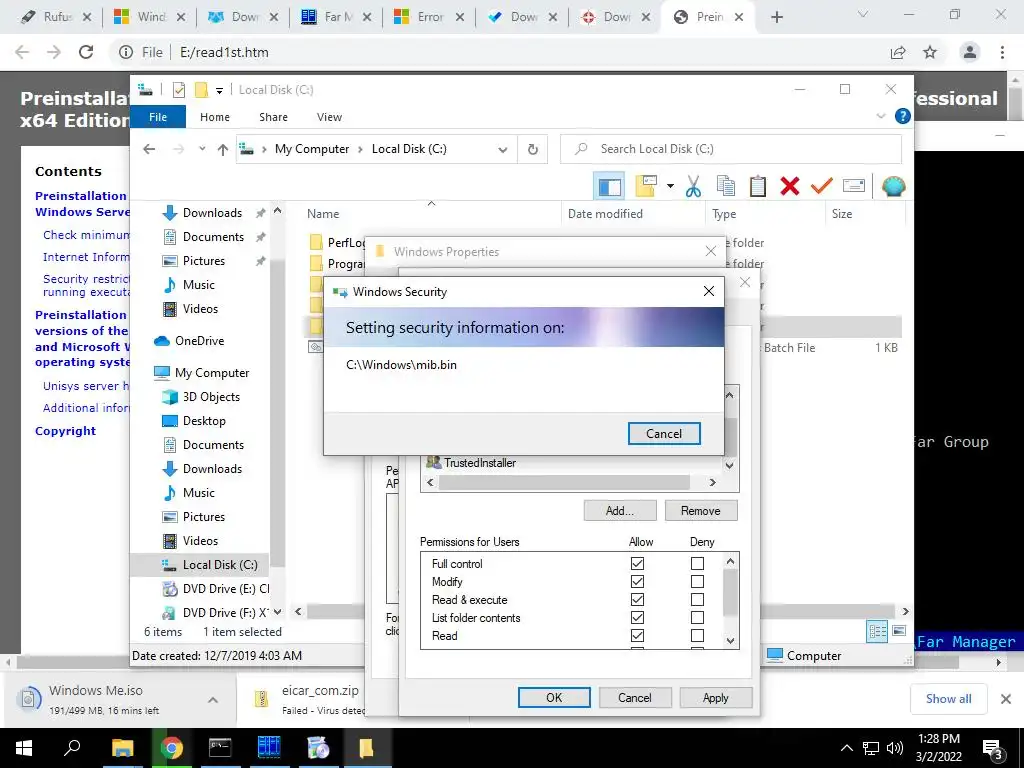Open the View ribbon tab
The height and width of the screenshot is (768, 1024).
click(329, 117)
